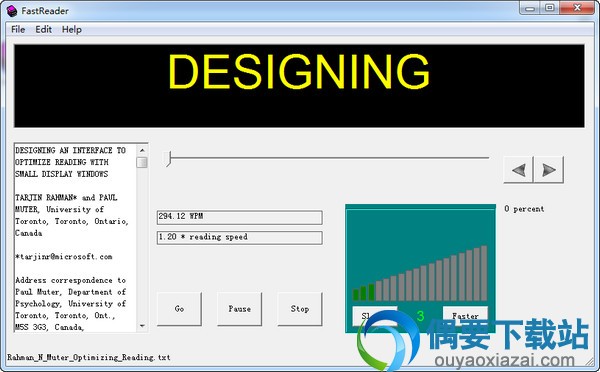Viewport: 600px width, 372px height.
Task: Click the Stop button
Action: point(300,309)
